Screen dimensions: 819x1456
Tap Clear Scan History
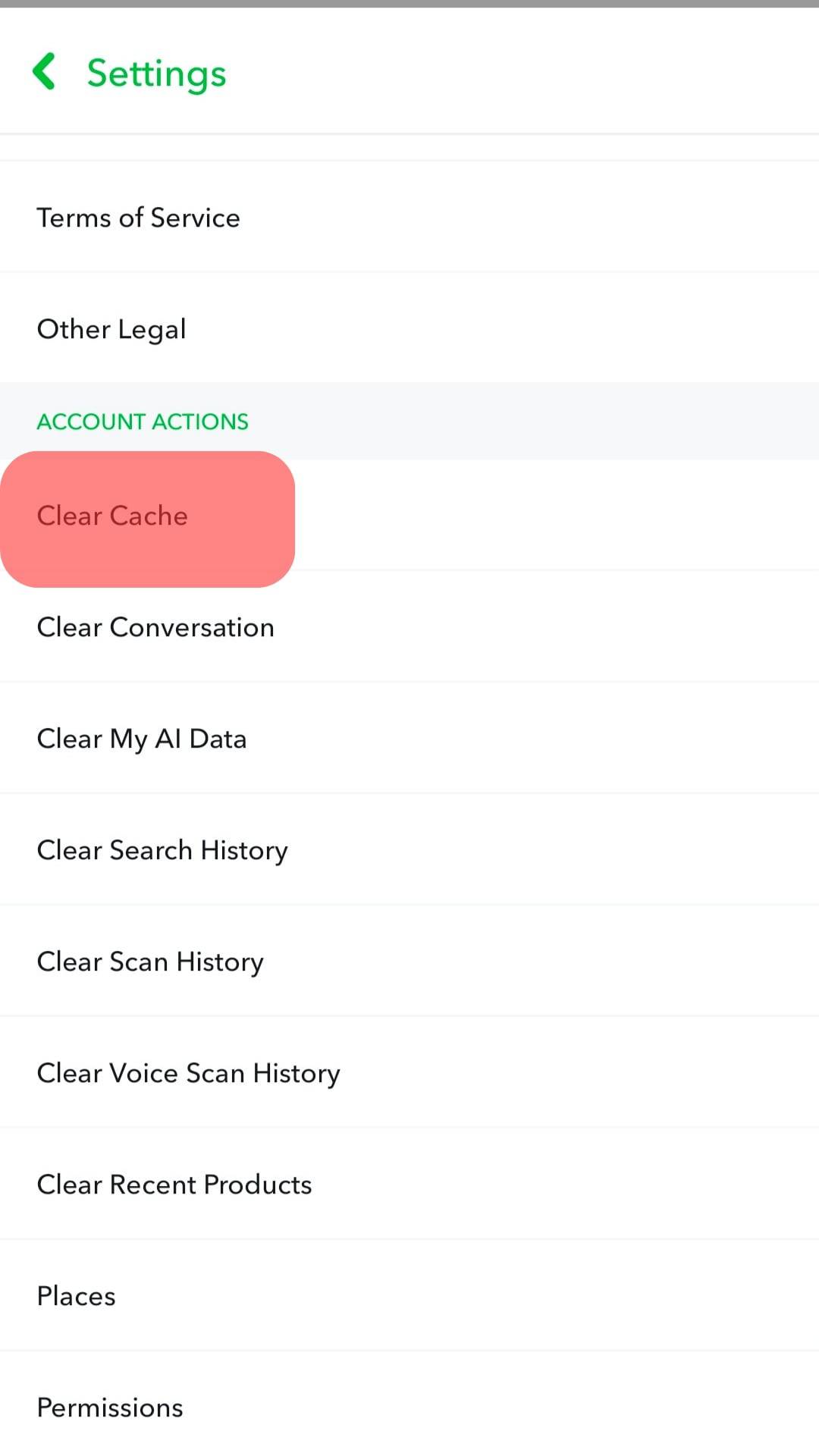tap(150, 962)
